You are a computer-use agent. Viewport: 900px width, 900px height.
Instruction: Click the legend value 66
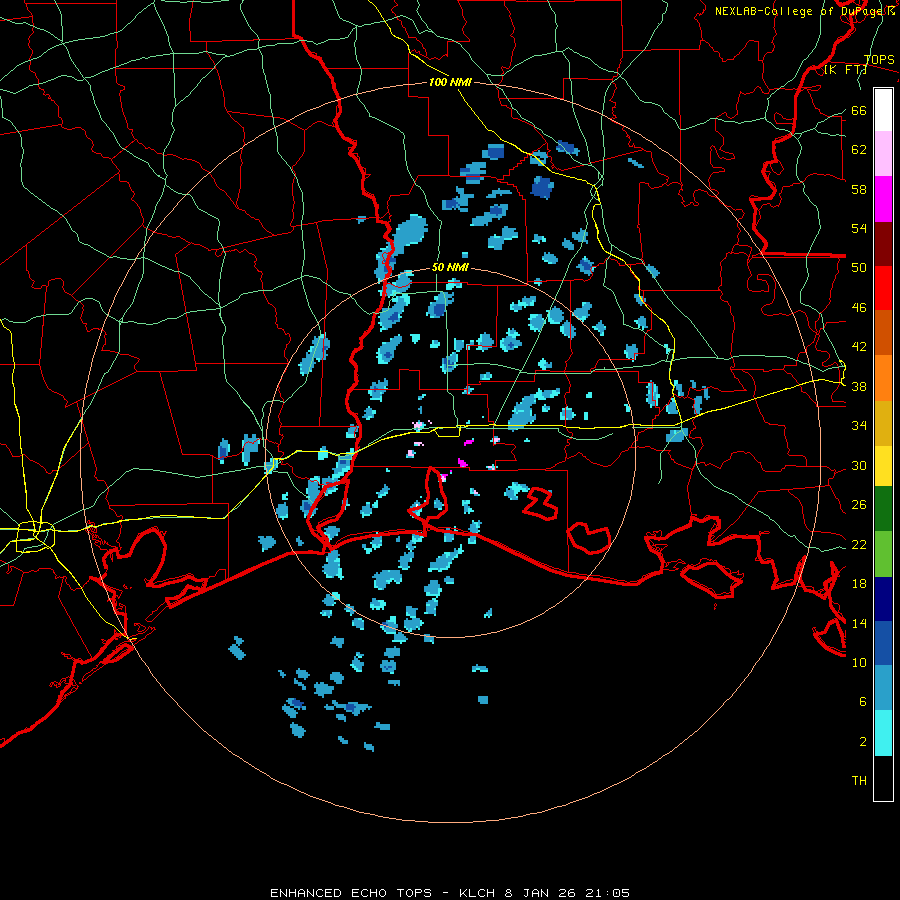tap(859, 110)
